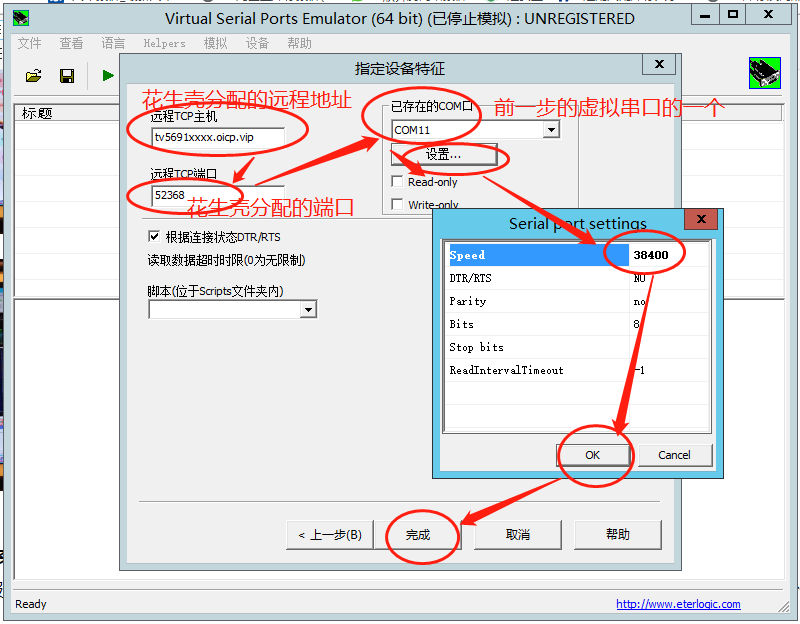This screenshot has width=800, height=624.
Task: Click the 取消 button in the wizard
Action: coord(518,535)
